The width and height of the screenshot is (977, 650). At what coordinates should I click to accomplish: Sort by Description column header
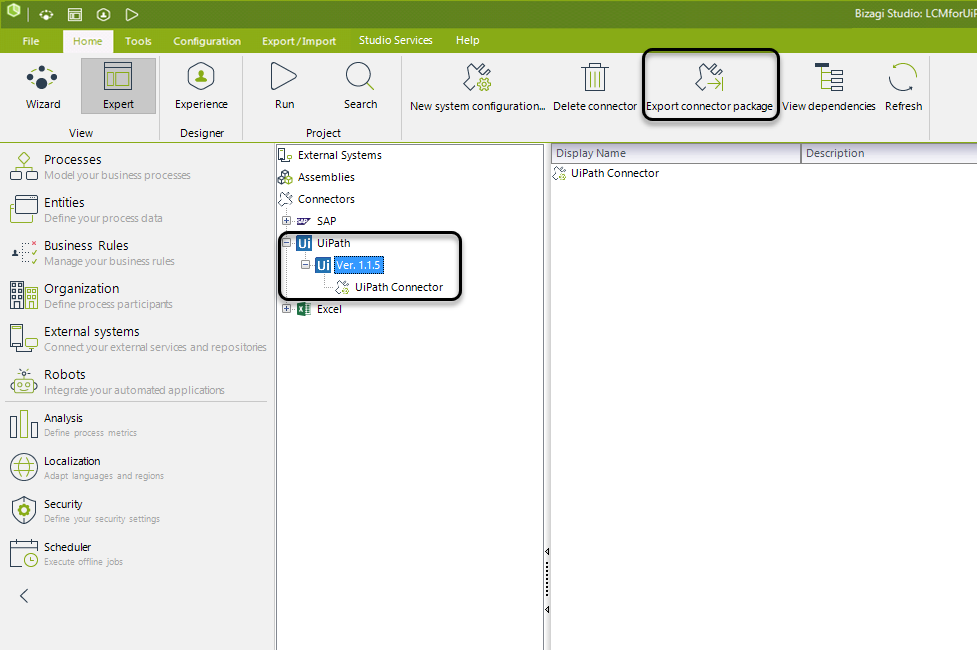(x=889, y=153)
